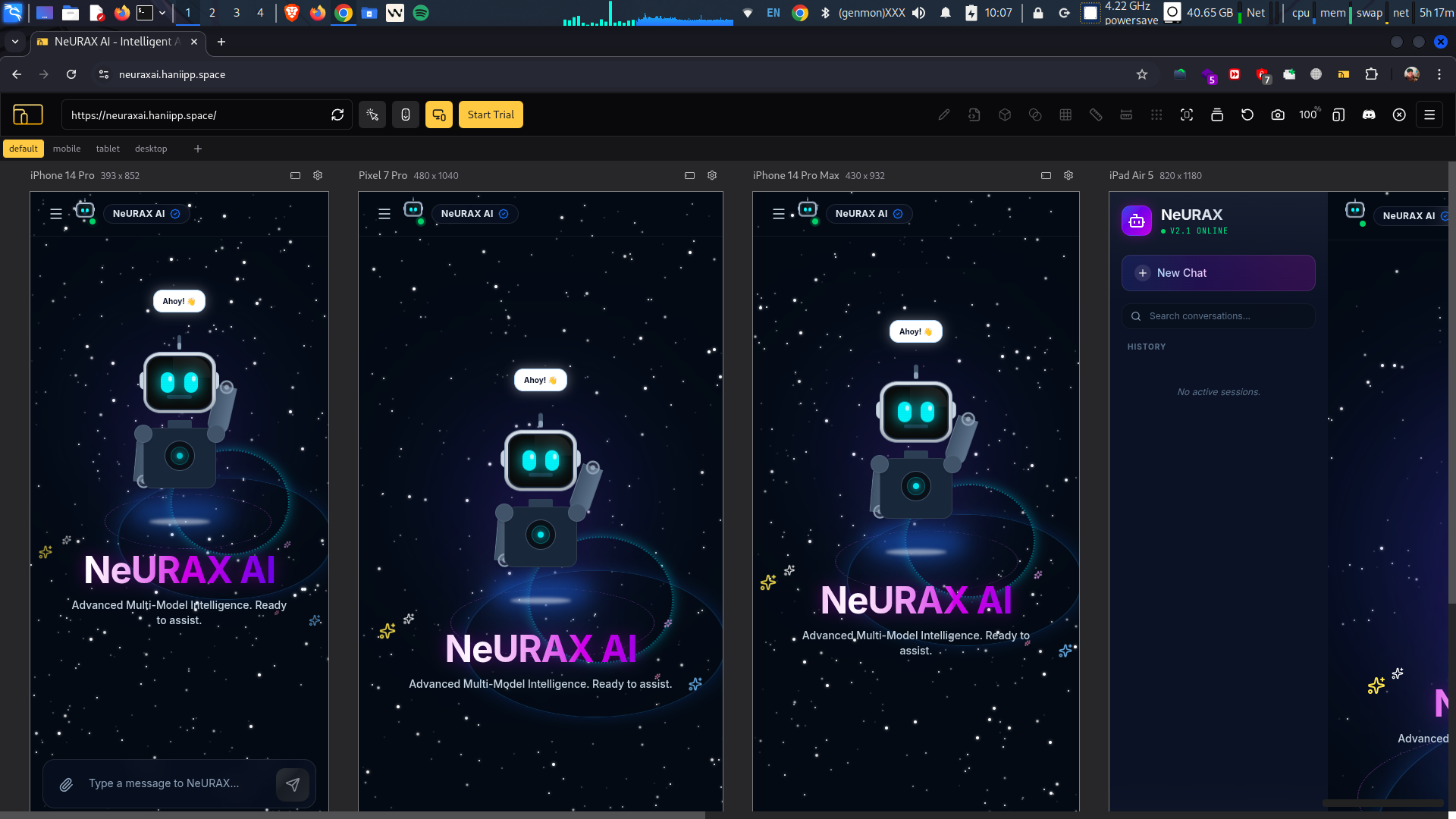Screen dimensions: 1456x819
Task: Open settings gear for iPhone 14 Pro
Action: tap(318, 175)
